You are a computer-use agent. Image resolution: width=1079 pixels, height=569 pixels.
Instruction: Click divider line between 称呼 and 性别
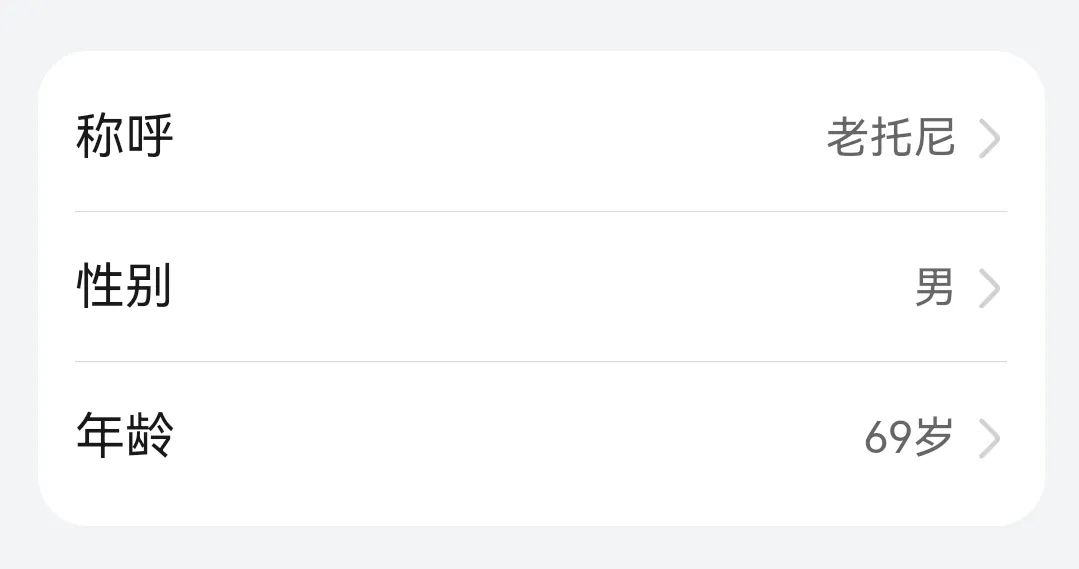click(540, 212)
